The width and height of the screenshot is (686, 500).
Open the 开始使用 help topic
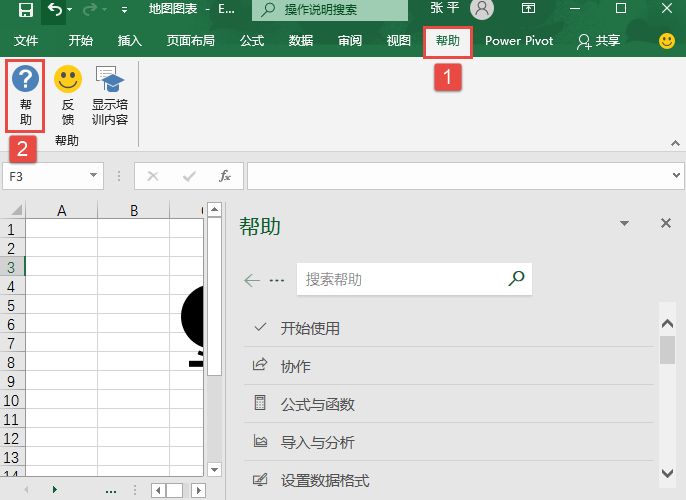click(449, 328)
